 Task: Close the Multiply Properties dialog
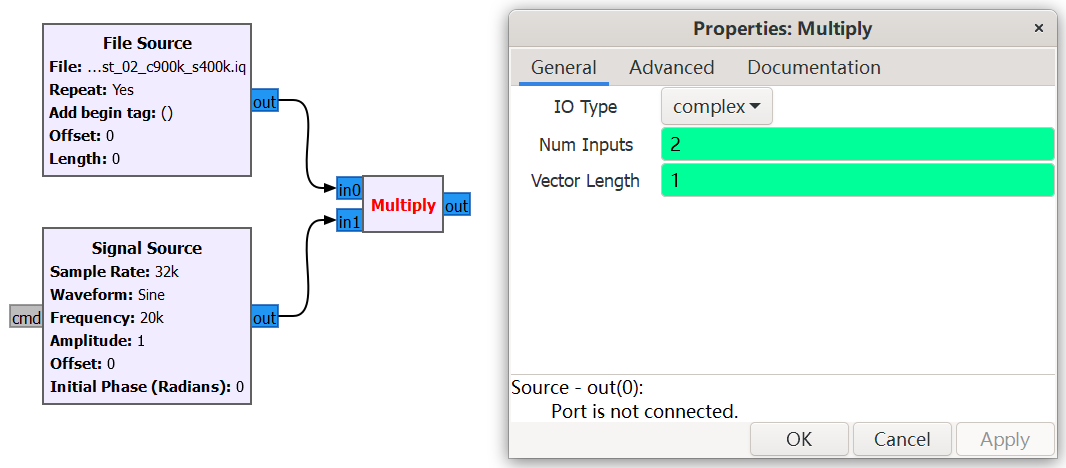coord(1039,28)
